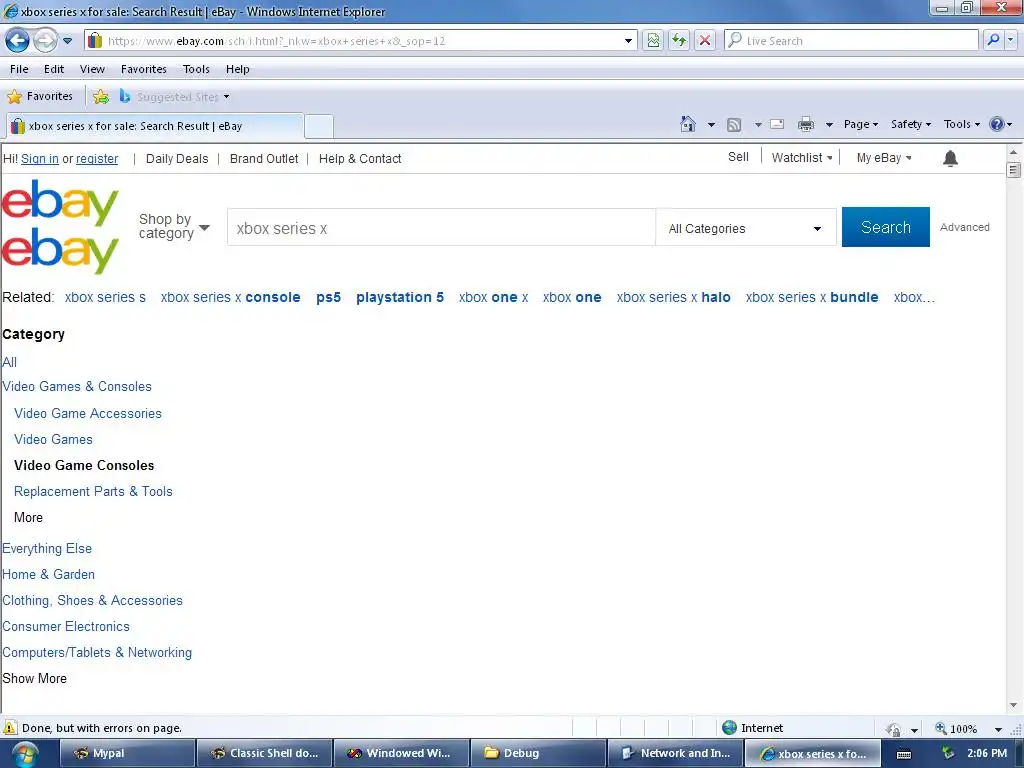1024x768 pixels.
Task: Open the Safety command bar menu
Action: pos(910,124)
